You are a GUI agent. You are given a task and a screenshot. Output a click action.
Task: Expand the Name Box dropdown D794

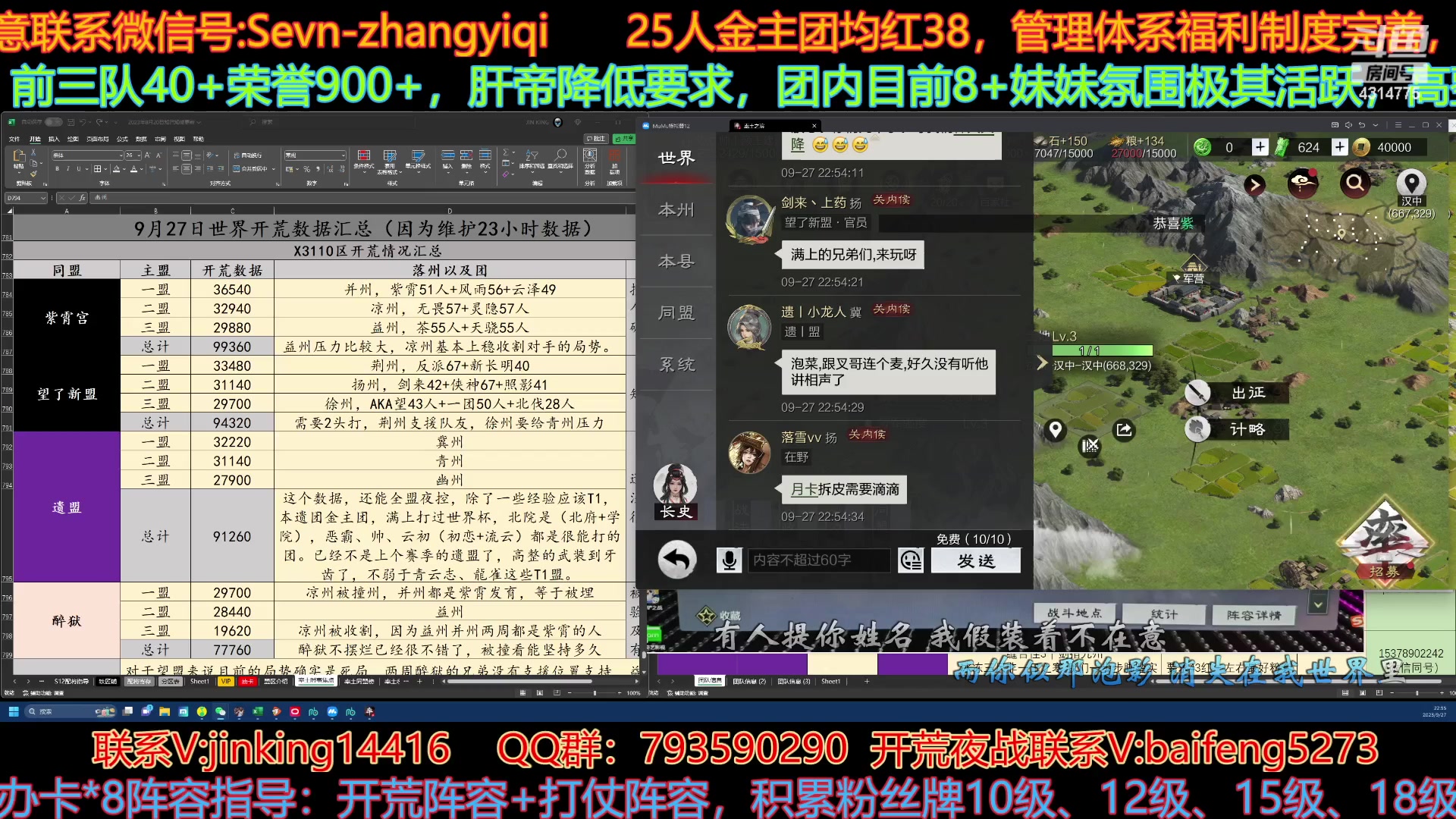(x=42, y=198)
